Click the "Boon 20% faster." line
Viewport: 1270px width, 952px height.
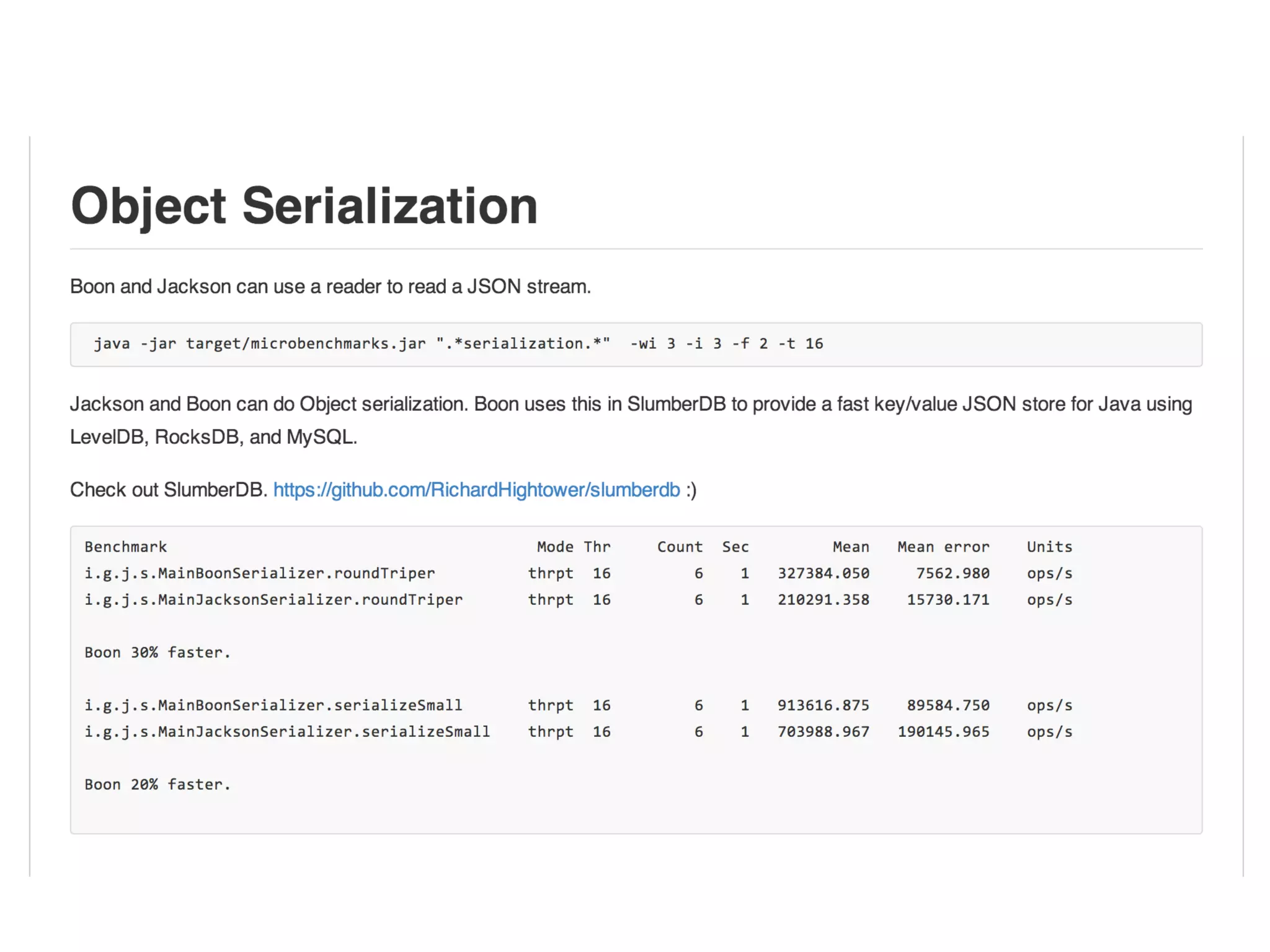click(x=158, y=785)
